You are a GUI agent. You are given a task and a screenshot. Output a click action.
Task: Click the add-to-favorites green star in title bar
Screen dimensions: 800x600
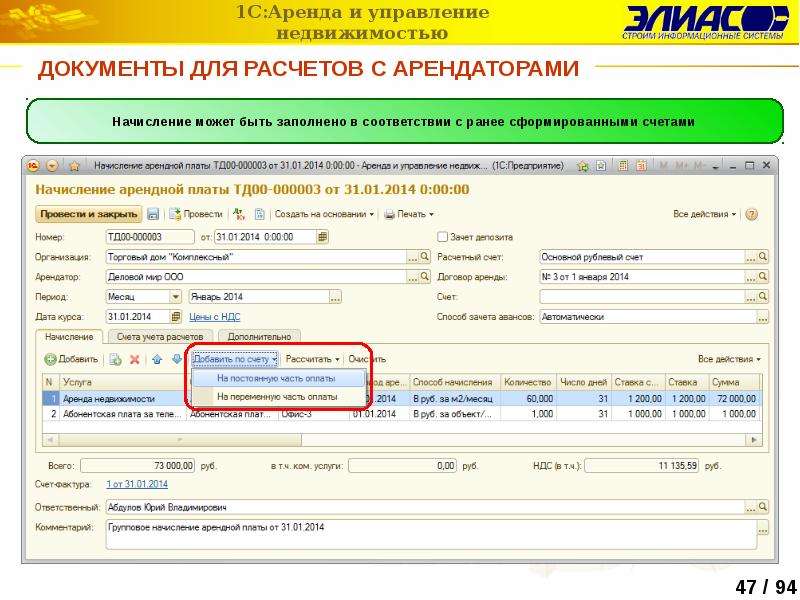coord(583,166)
